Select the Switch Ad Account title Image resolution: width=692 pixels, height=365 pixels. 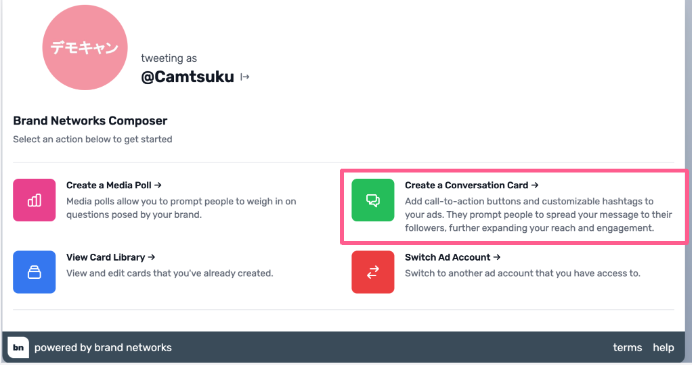point(448,257)
